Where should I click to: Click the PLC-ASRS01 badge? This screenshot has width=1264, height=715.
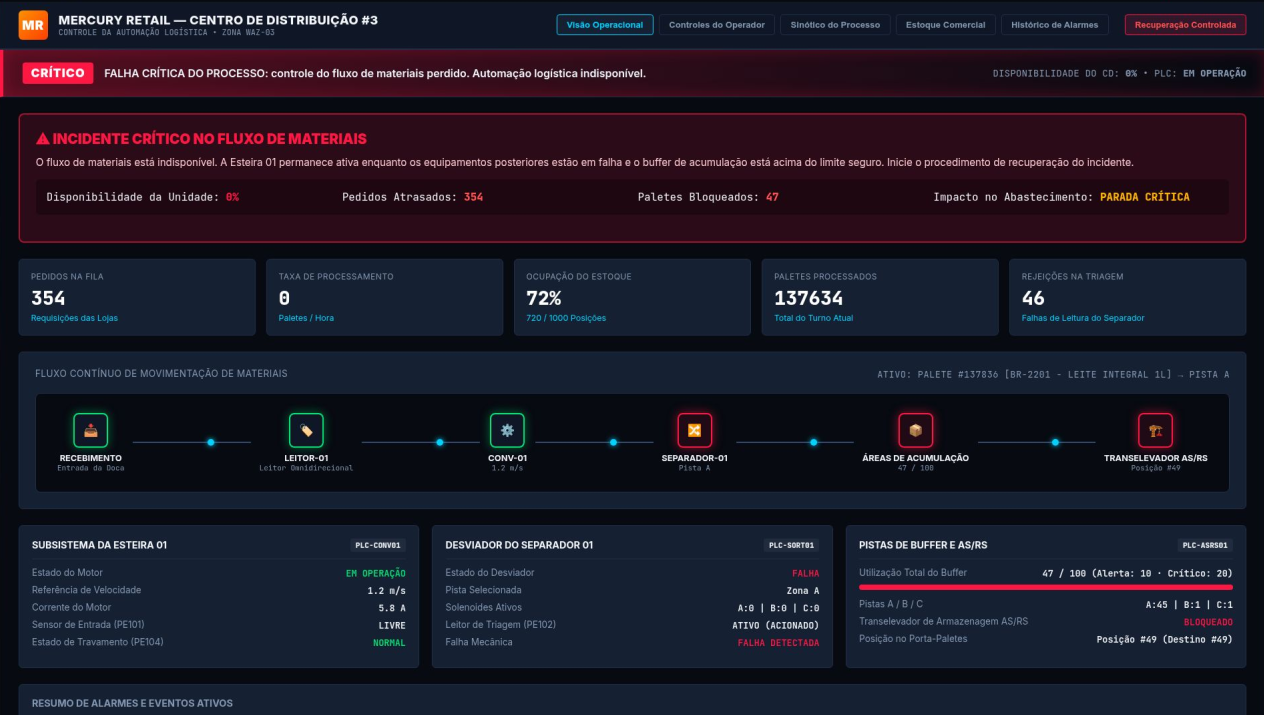pos(1205,545)
